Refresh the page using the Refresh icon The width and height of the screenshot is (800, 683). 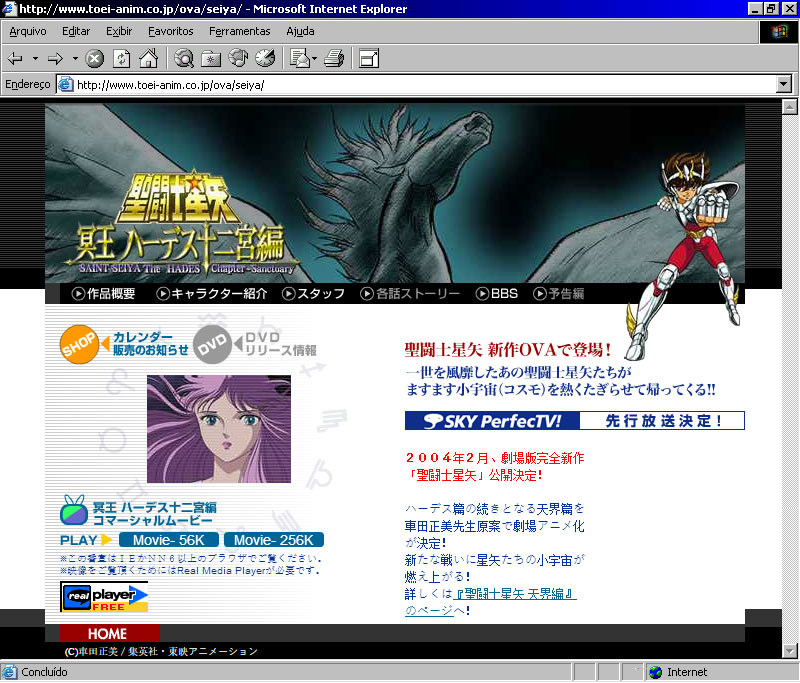coord(121,59)
